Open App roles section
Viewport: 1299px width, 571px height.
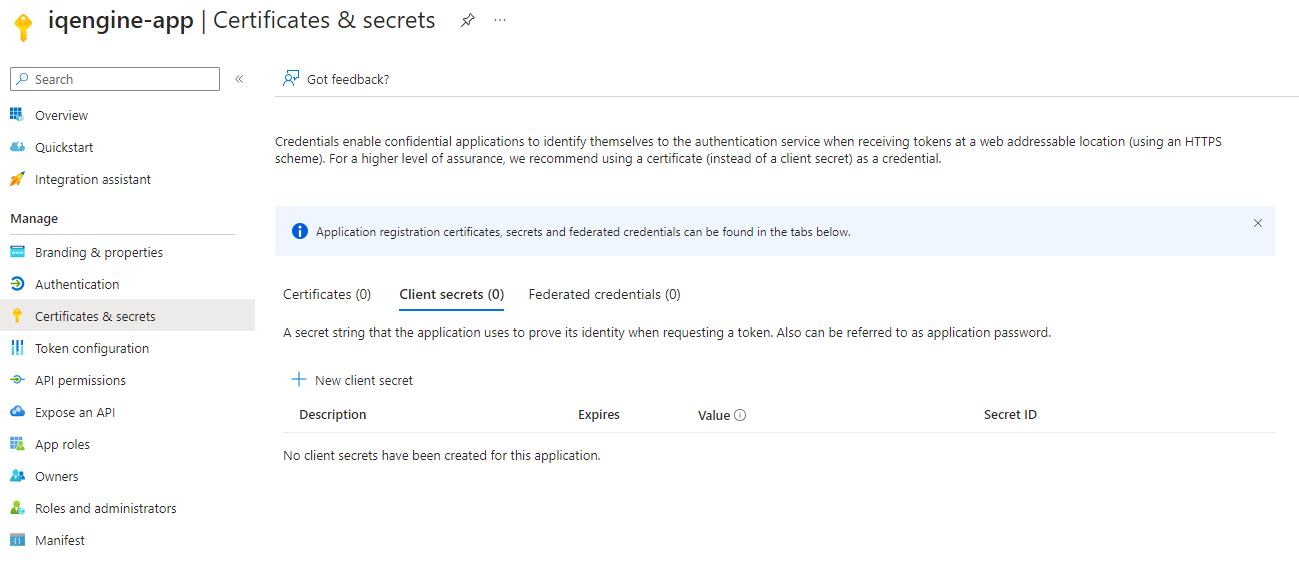pyautogui.click(x=62, y=444)
